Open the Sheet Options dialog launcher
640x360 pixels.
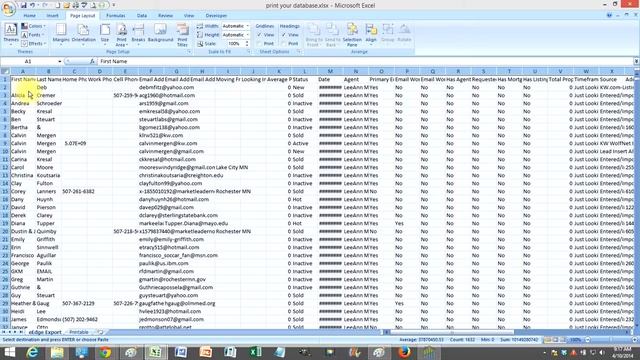tap(298, 52)
